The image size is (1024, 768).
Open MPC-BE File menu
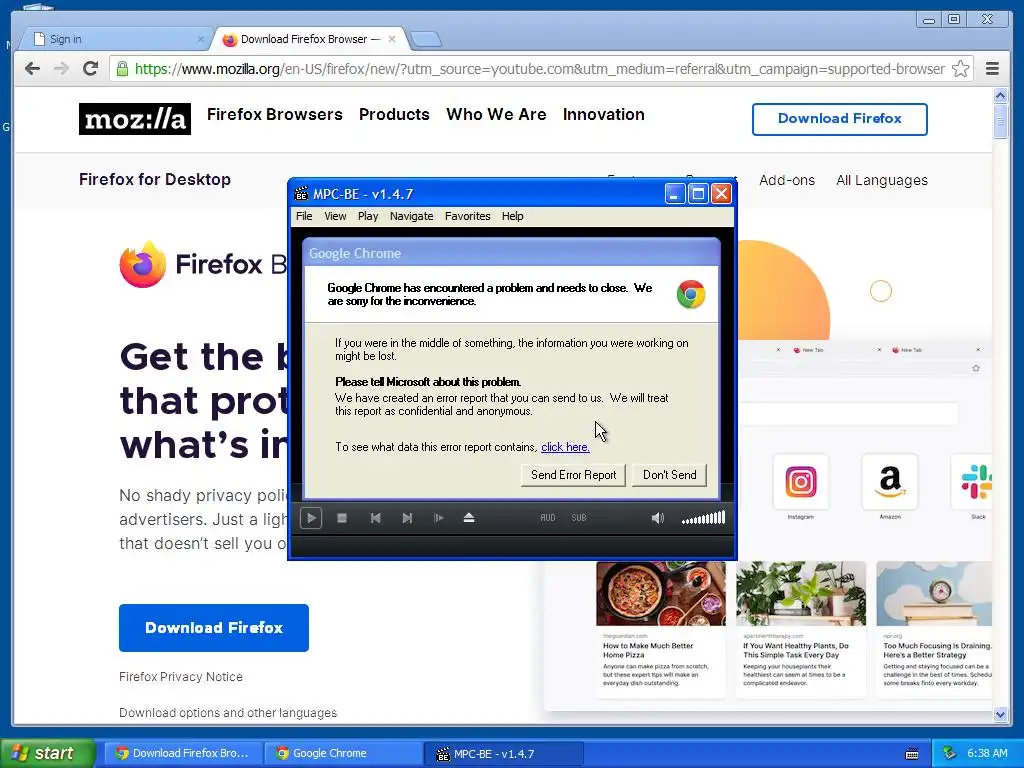[x=304, y=216]
